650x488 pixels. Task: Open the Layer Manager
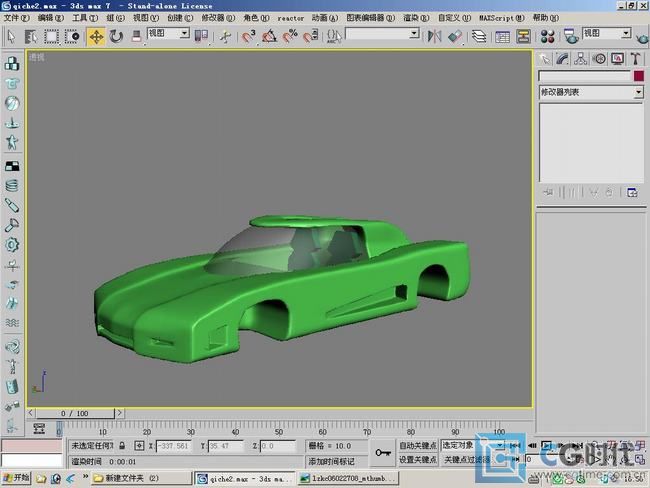point(479,36)
